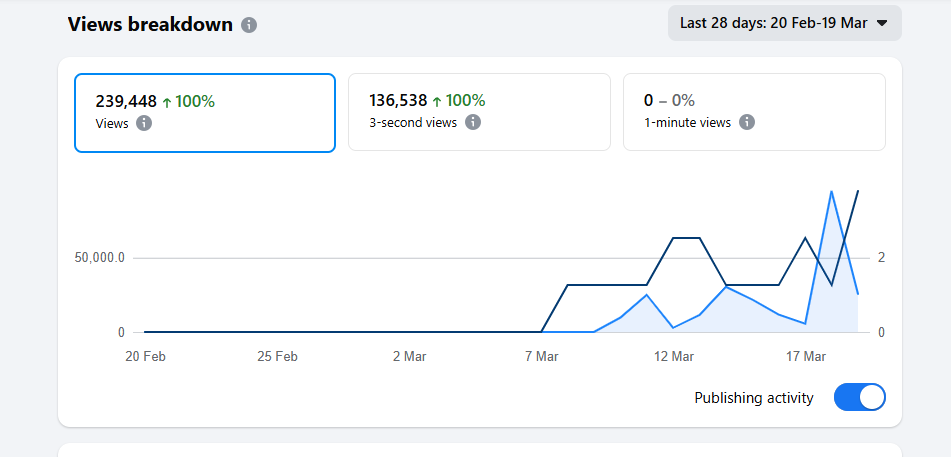Click green up arrow beside 136,538
951x457 pixels.
436,101
